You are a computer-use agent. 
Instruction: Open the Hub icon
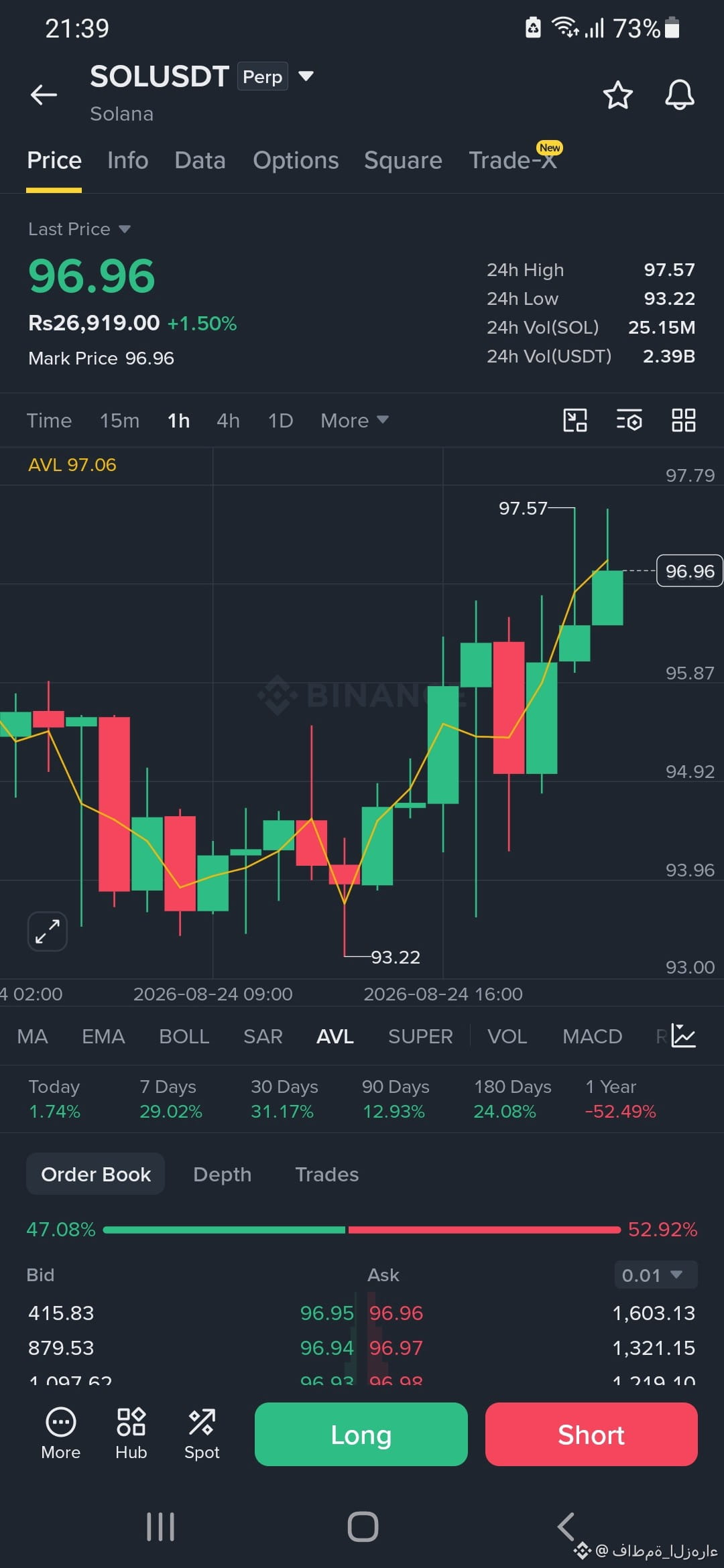131,1434
